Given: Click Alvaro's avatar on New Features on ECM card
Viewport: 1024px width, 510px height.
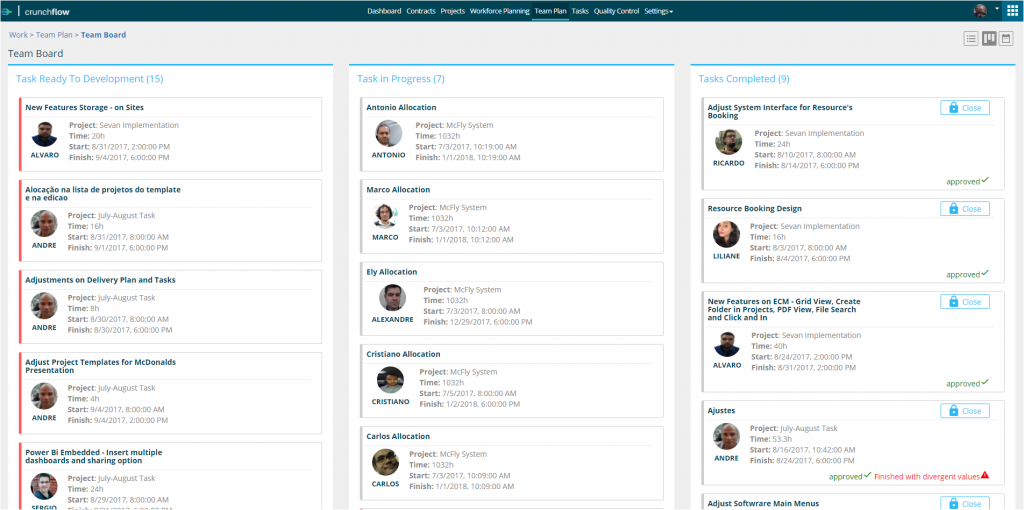Looking at the screenshot, I should [727, 344].
